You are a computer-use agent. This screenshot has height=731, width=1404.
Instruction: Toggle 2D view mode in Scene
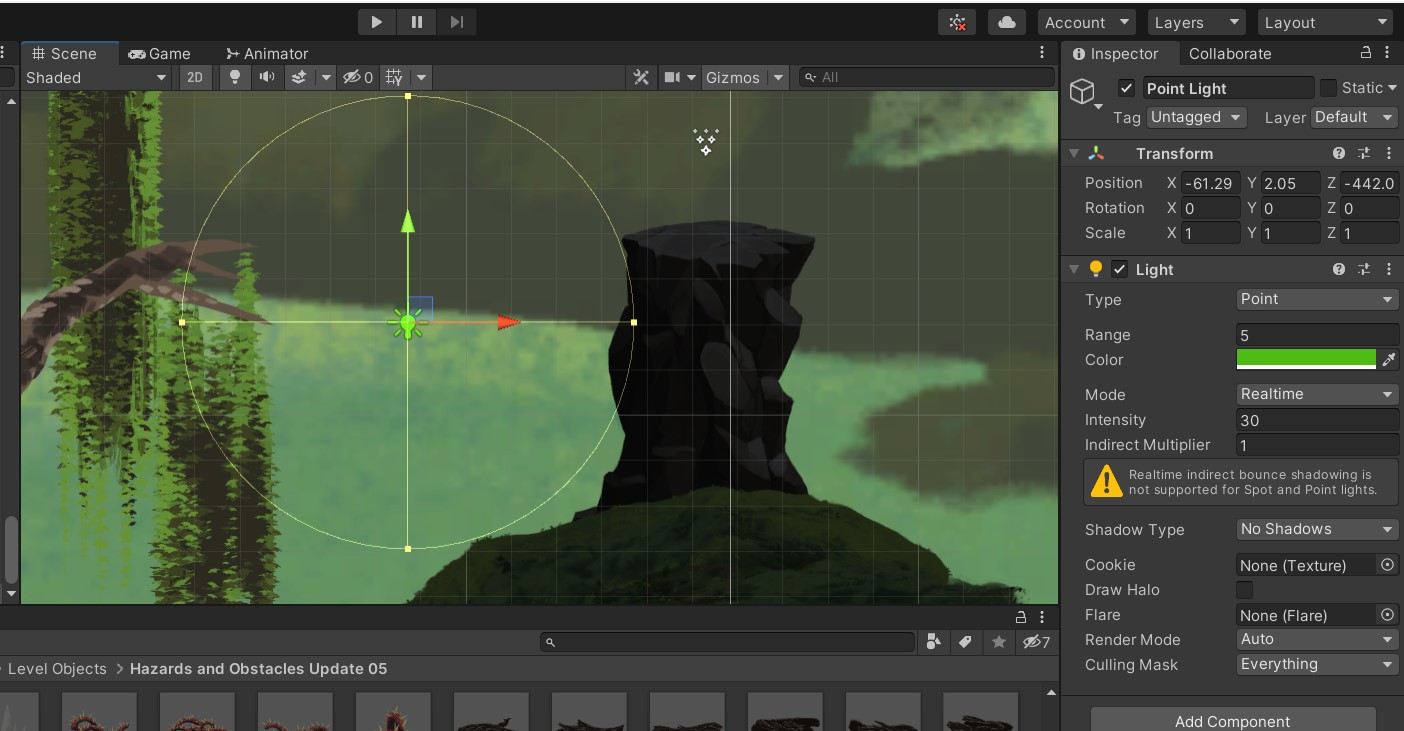coord(195,78)
